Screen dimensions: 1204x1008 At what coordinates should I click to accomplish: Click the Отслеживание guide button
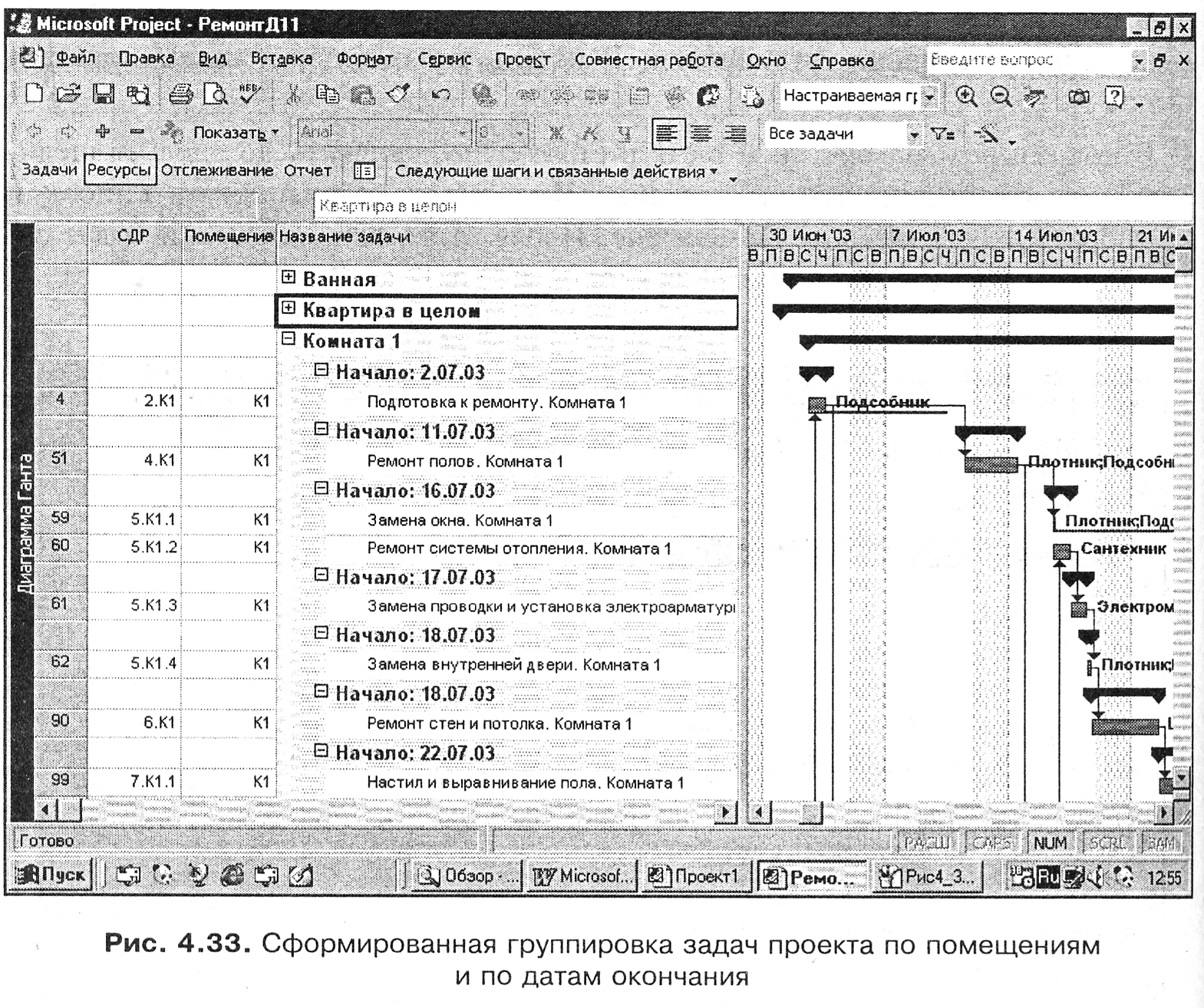217,170
